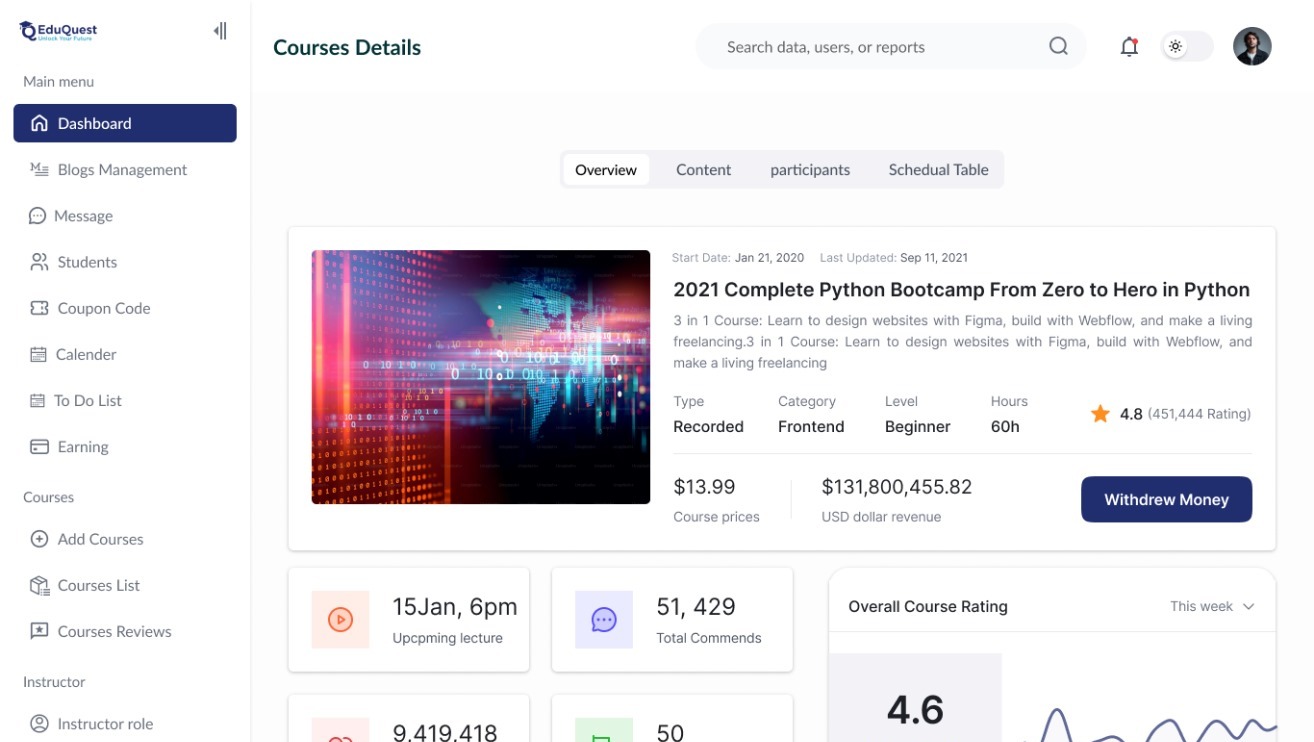Click the notification bell icon
1314x742 pixels.
click(1129, 47)
